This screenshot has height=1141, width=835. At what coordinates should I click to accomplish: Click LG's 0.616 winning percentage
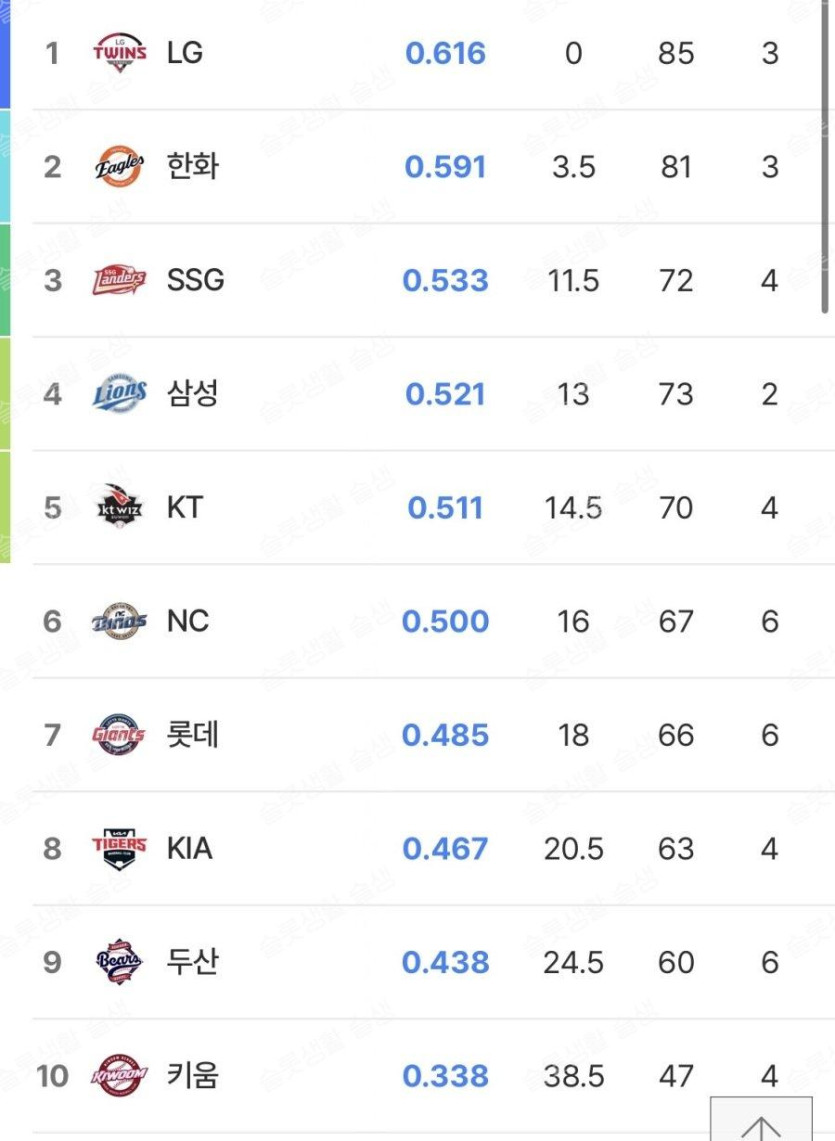coord(445,53)
